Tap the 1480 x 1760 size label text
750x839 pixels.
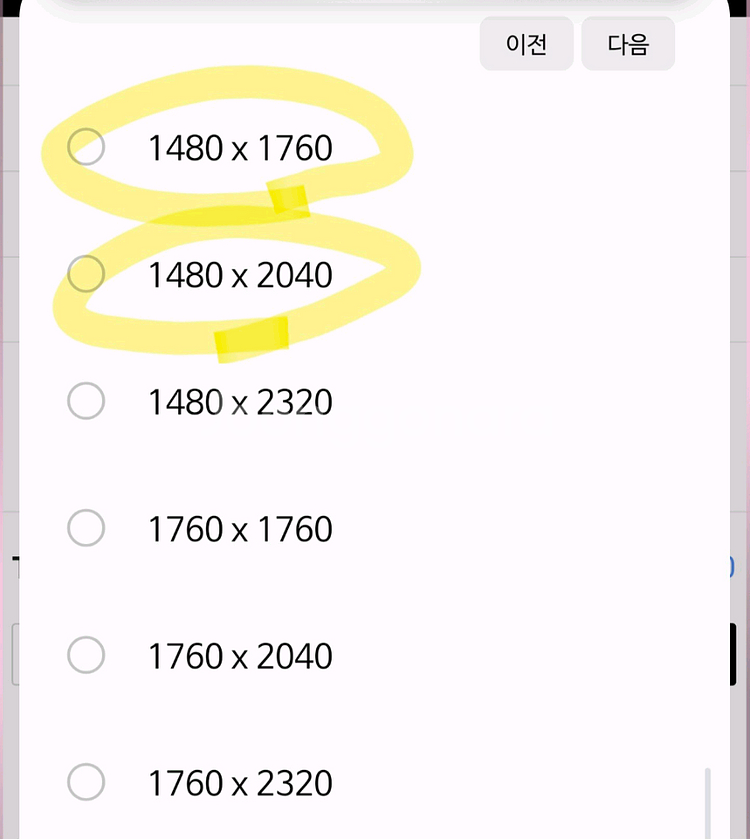tap(240, 148)
